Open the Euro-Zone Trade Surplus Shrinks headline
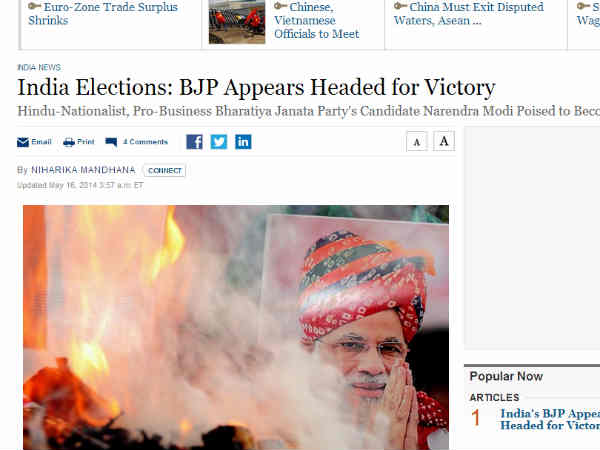Image resolution: width=600 pixels, height=450 pixels. (x=103, y=13)
